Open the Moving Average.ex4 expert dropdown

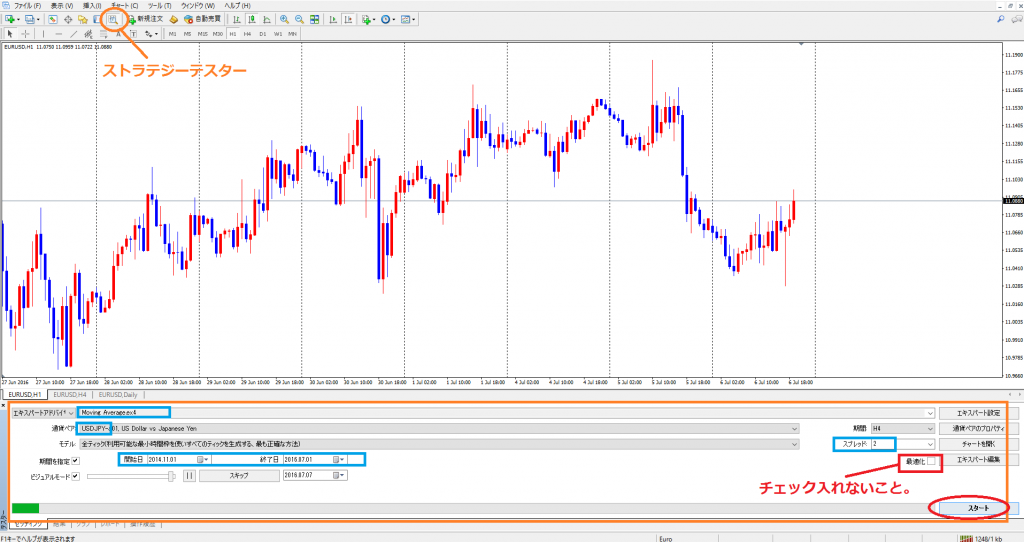507,413
